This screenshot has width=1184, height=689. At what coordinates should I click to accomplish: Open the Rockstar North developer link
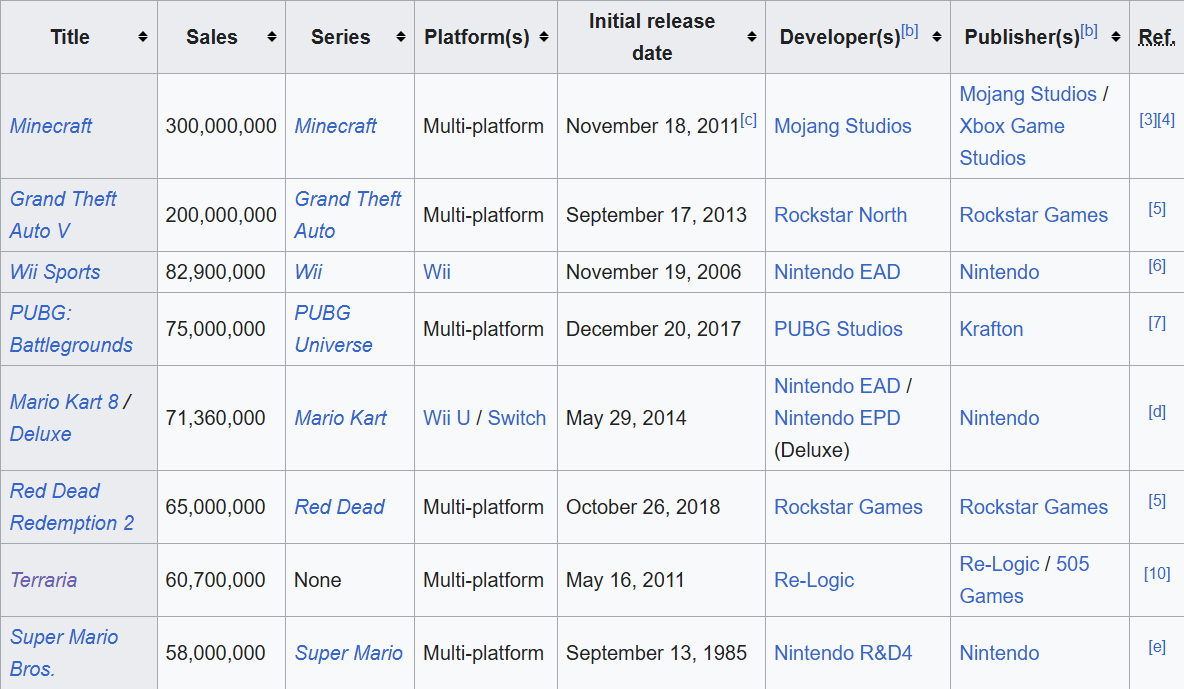click(840, 215)
